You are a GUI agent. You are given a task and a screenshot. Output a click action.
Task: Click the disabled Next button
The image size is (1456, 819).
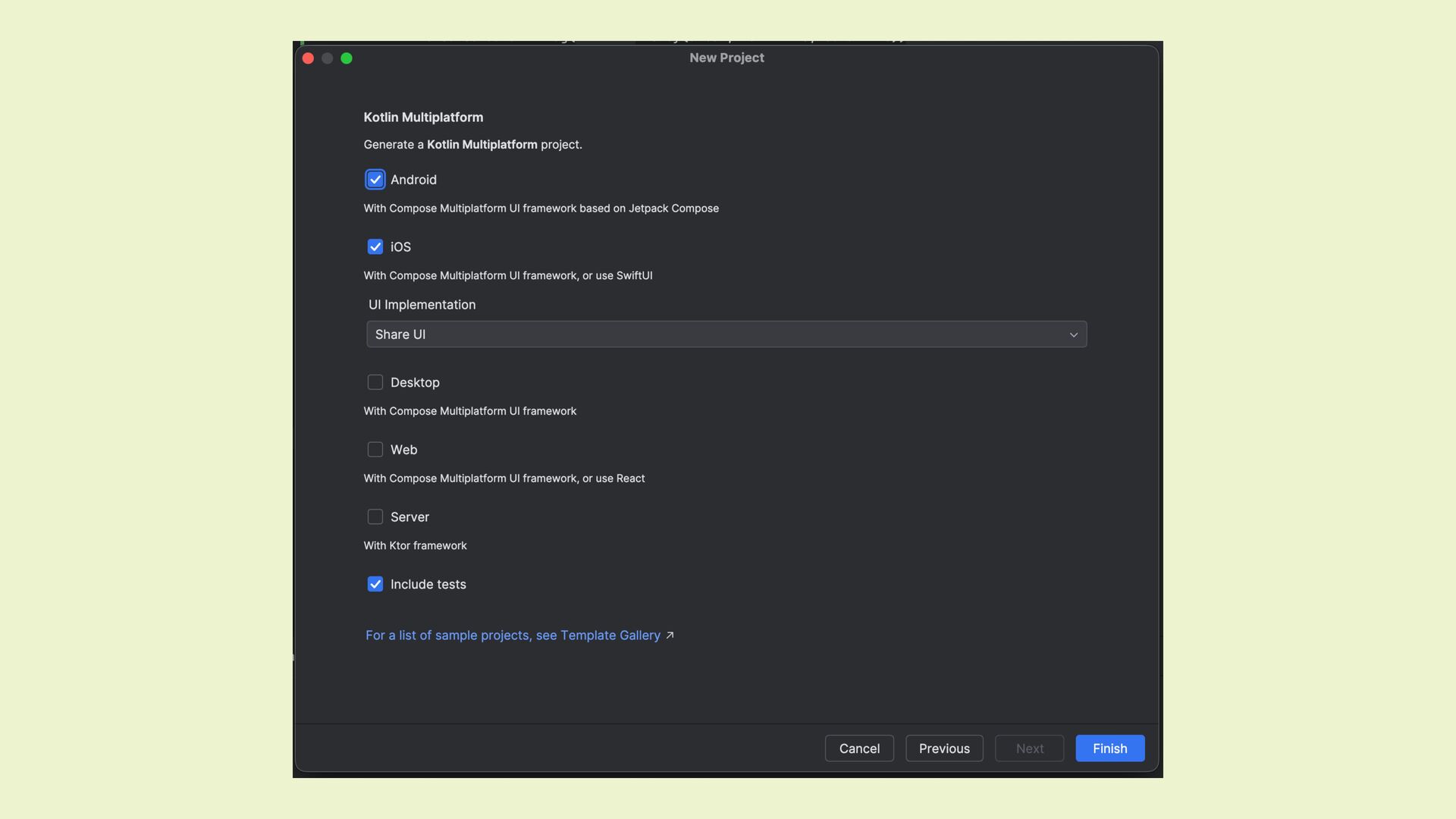pyautogui.click(x=1029, y=748)
